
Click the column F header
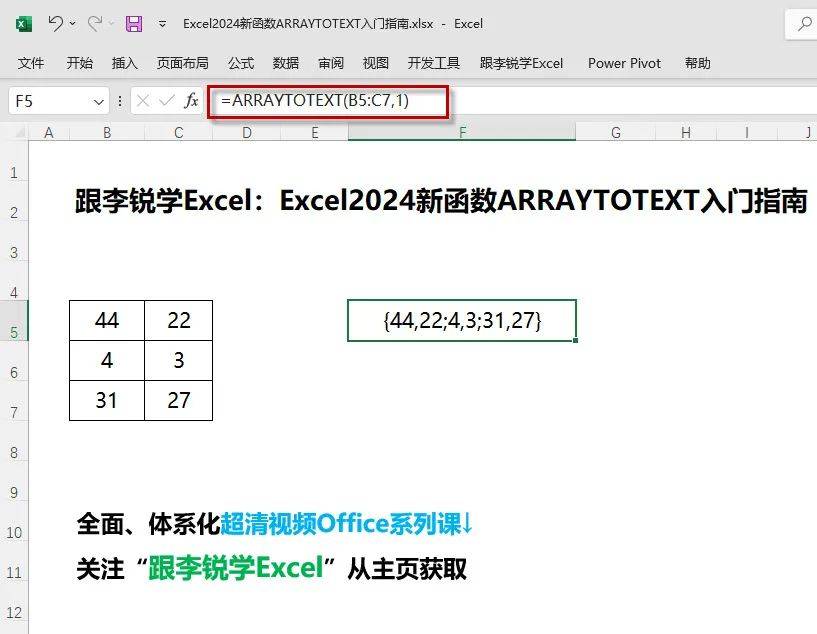tap(461, 131)
